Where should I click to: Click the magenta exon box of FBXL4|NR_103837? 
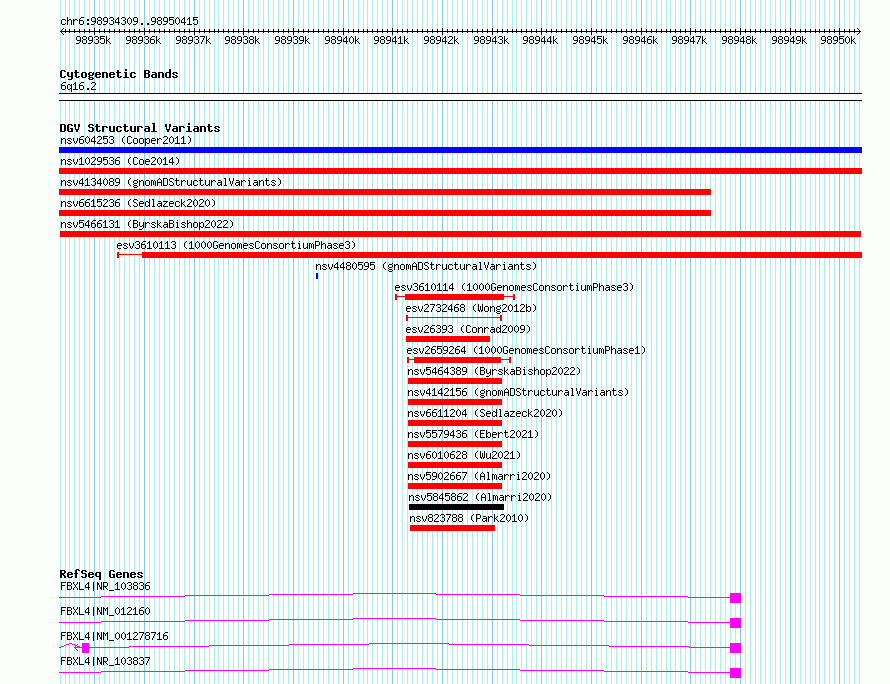pyautogui.click(x=736, y=673)
